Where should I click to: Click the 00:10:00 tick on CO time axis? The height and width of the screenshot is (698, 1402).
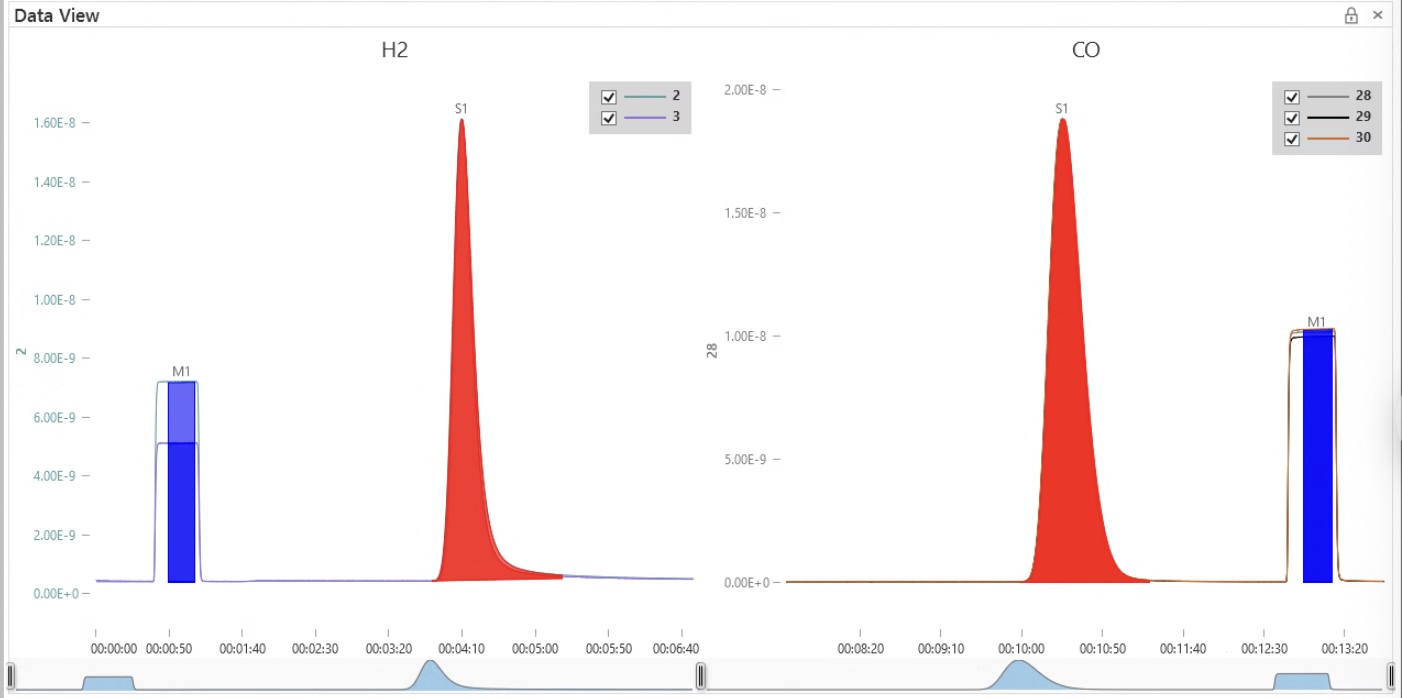(x=1022, y=648)
